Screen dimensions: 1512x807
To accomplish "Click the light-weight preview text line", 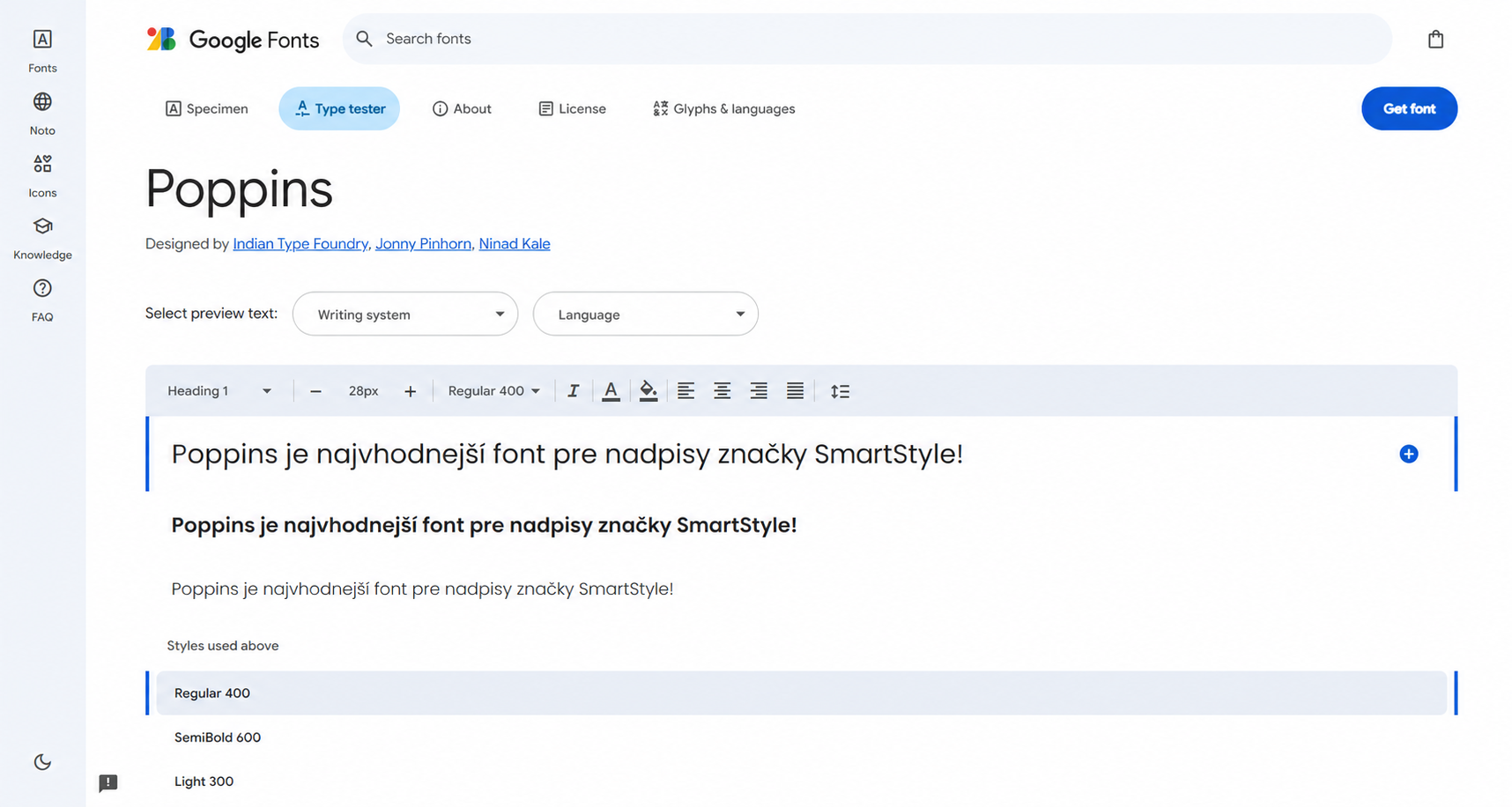I will (422, 589).
